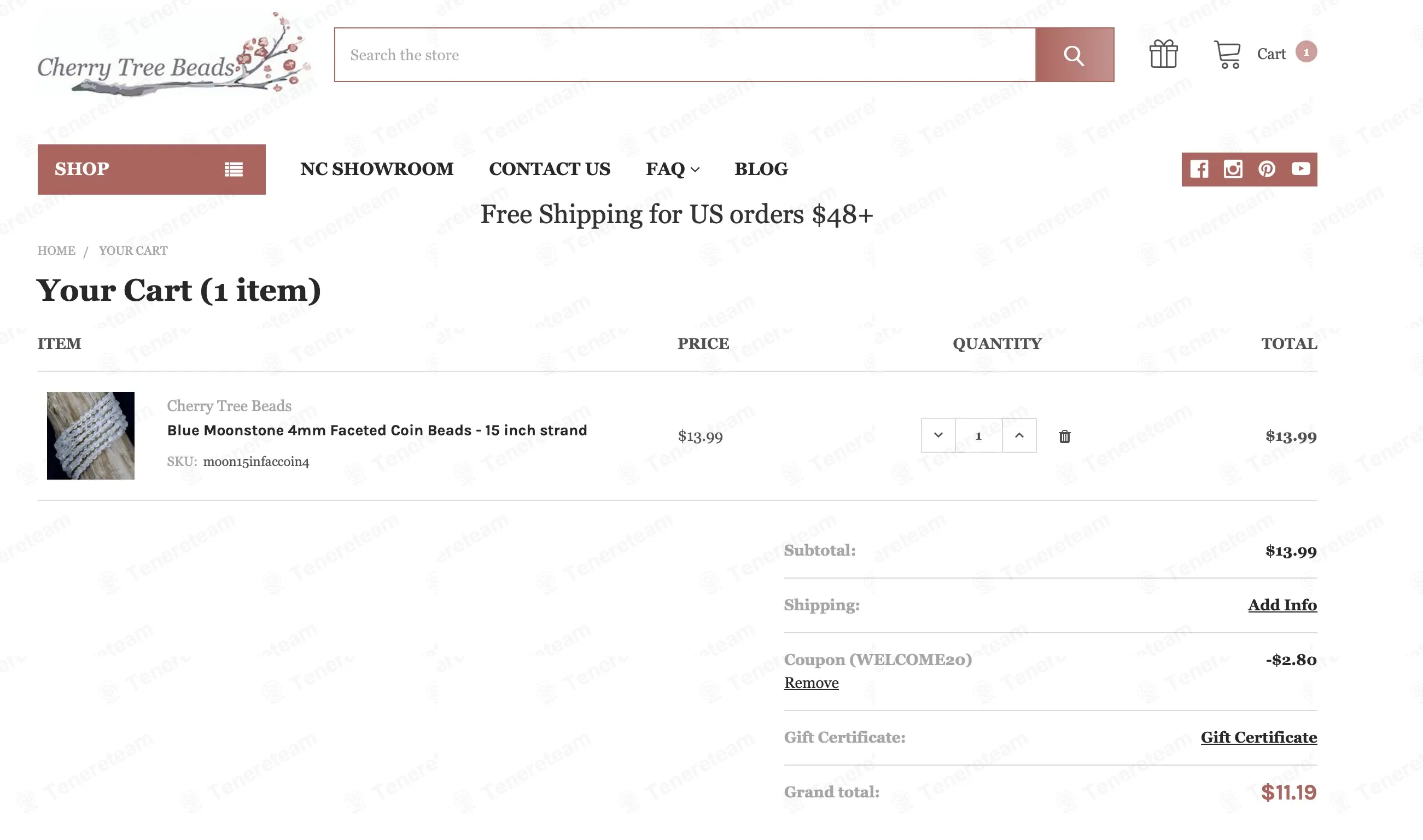Click Add Info for shipping

click(1282, 605)
